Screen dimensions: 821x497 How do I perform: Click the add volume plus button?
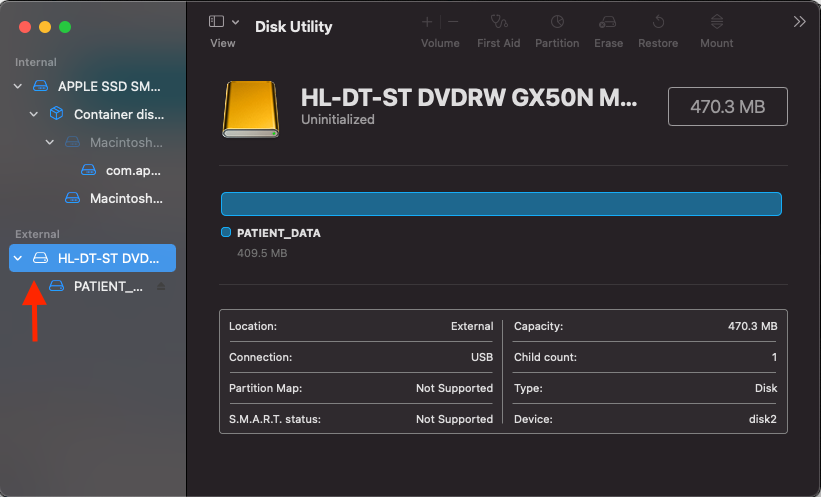coord(428,22)
